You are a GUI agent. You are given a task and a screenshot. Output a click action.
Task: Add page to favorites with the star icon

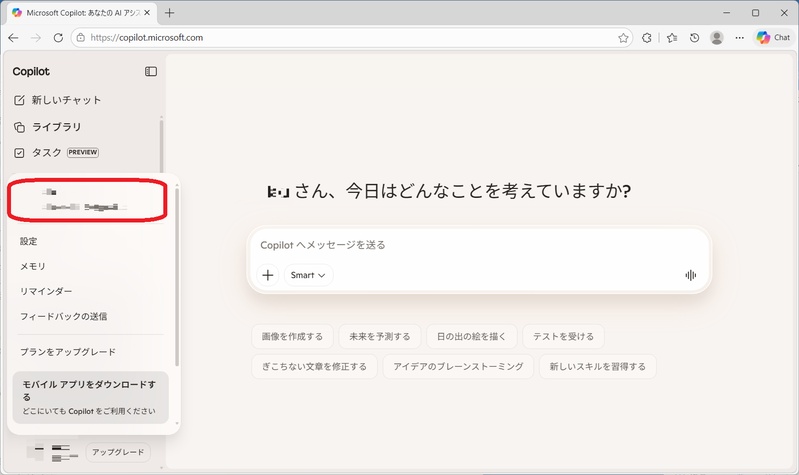click(x=623, y=38)
